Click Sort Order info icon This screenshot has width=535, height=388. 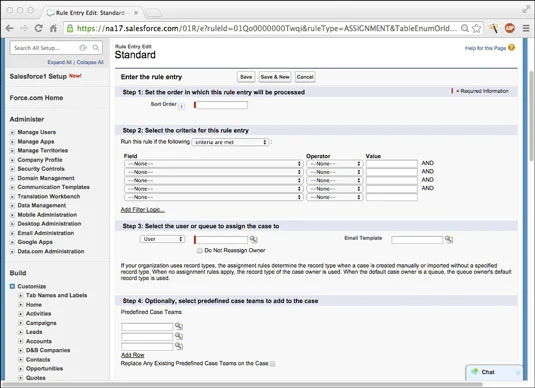point(181,106)
